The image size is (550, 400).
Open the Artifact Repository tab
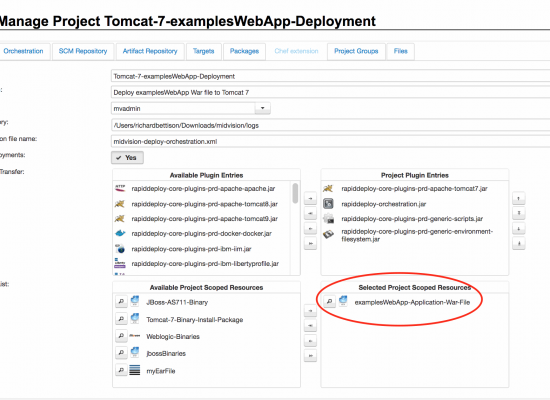pyautogui.click(x=150, y=51)
